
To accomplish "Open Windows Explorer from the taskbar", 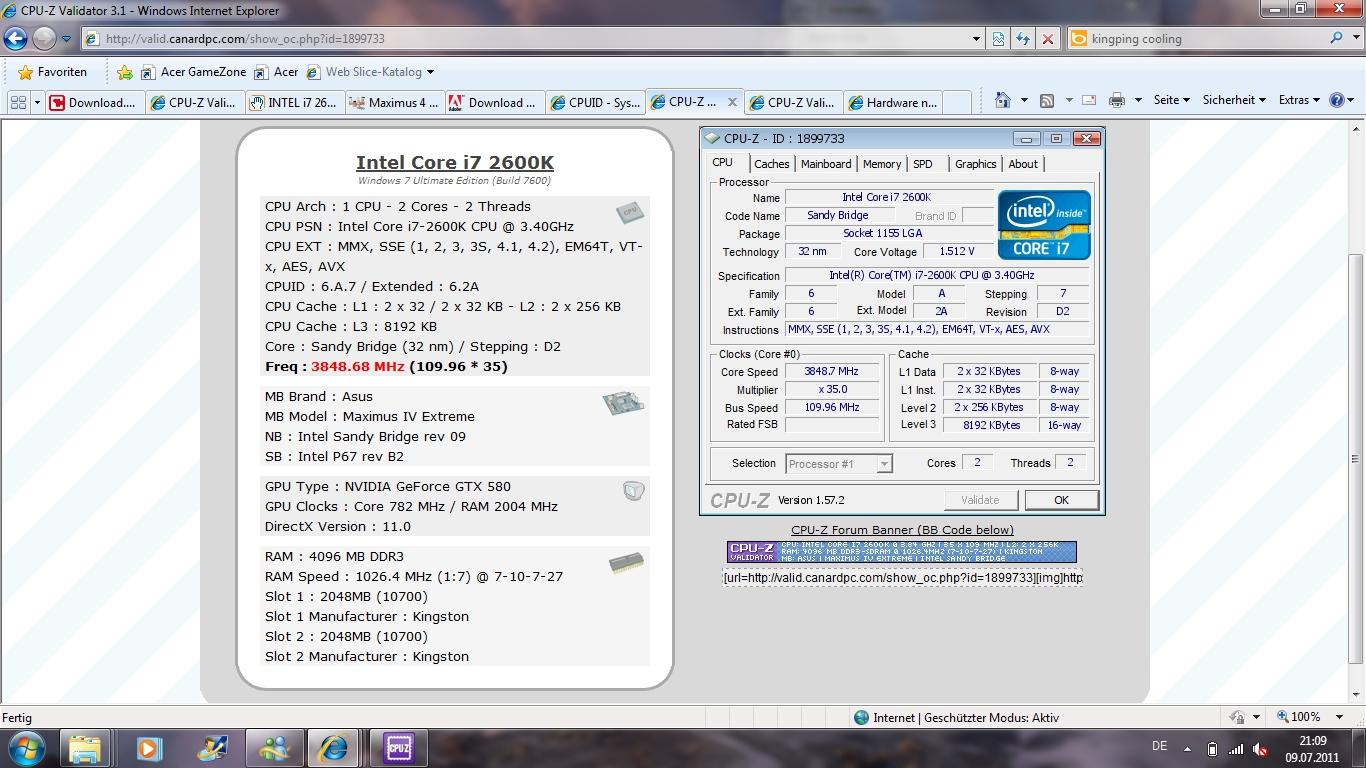I will [x=85, y=748].
